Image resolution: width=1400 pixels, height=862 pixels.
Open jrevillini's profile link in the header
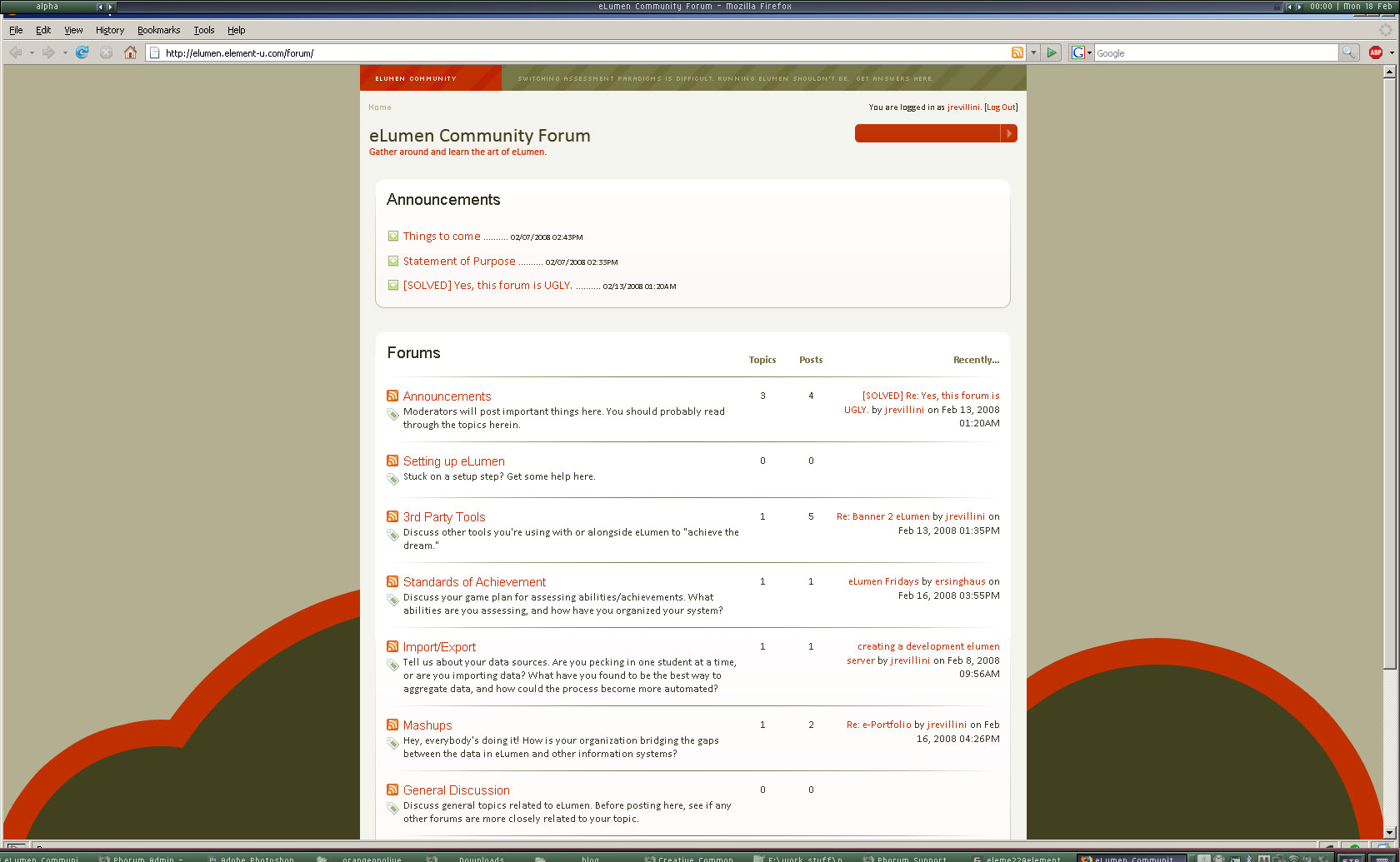tap(963, 107)
